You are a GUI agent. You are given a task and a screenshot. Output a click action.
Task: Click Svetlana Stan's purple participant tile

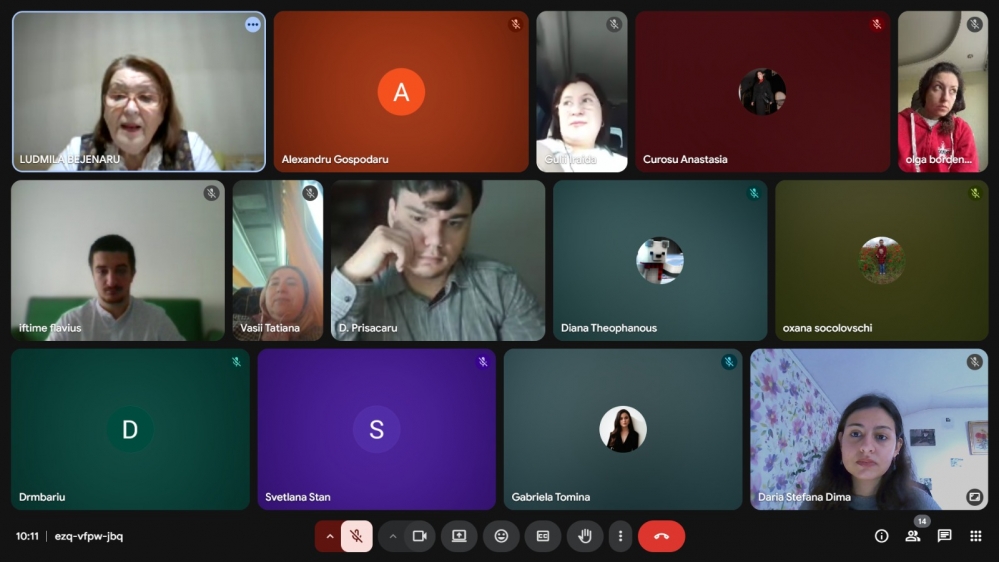376,429
